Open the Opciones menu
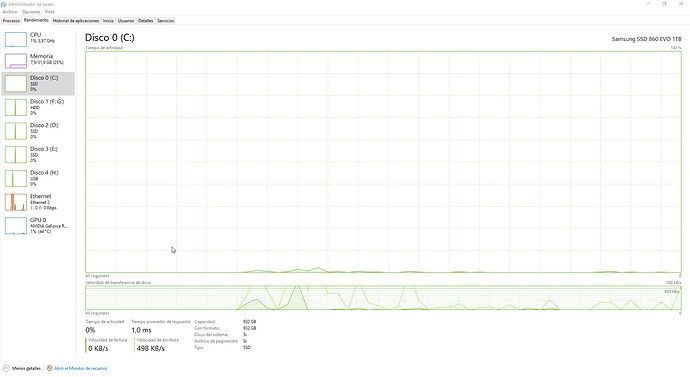Screen dimensions: 690x377 pyautogui.click(x=31, y=12)
